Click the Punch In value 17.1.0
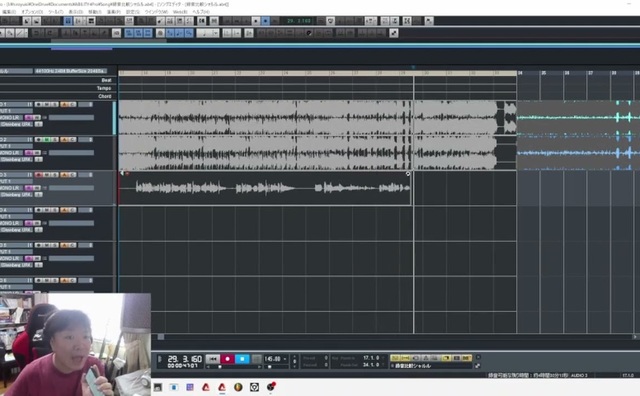Screen dimensions: 640x396 point(371,358)
